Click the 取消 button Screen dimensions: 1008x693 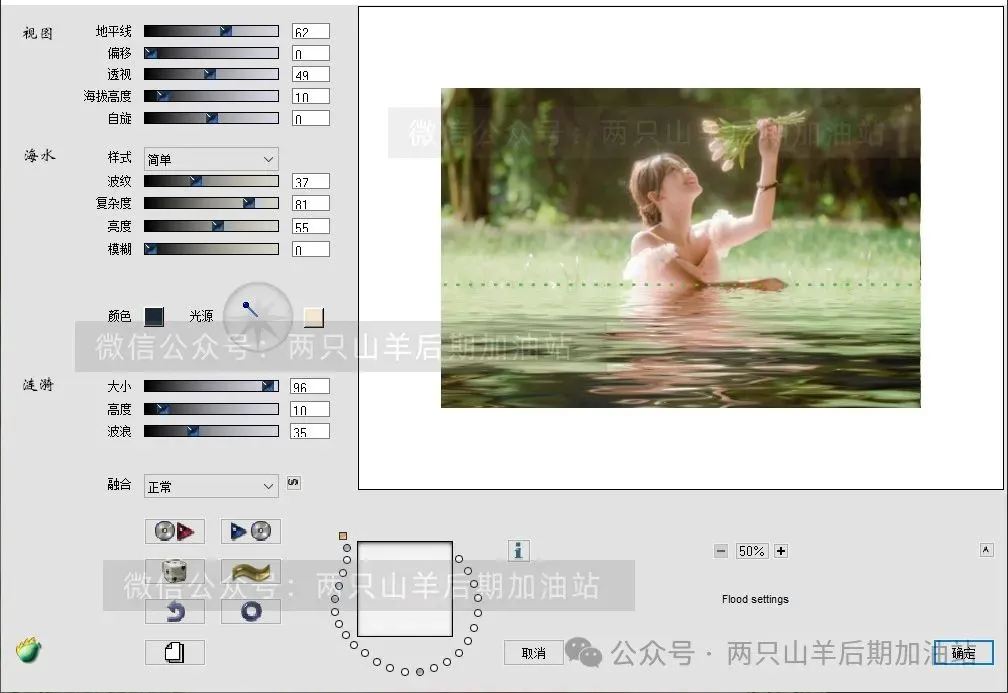534,653
